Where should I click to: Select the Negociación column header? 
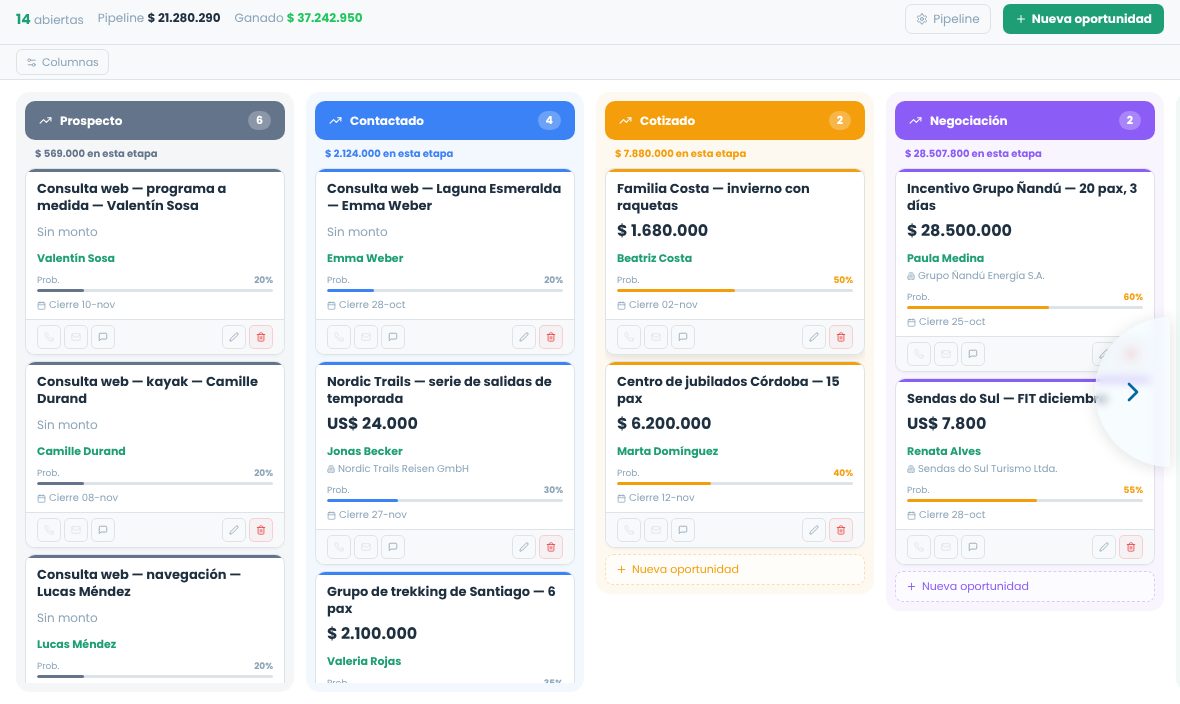1024,120
